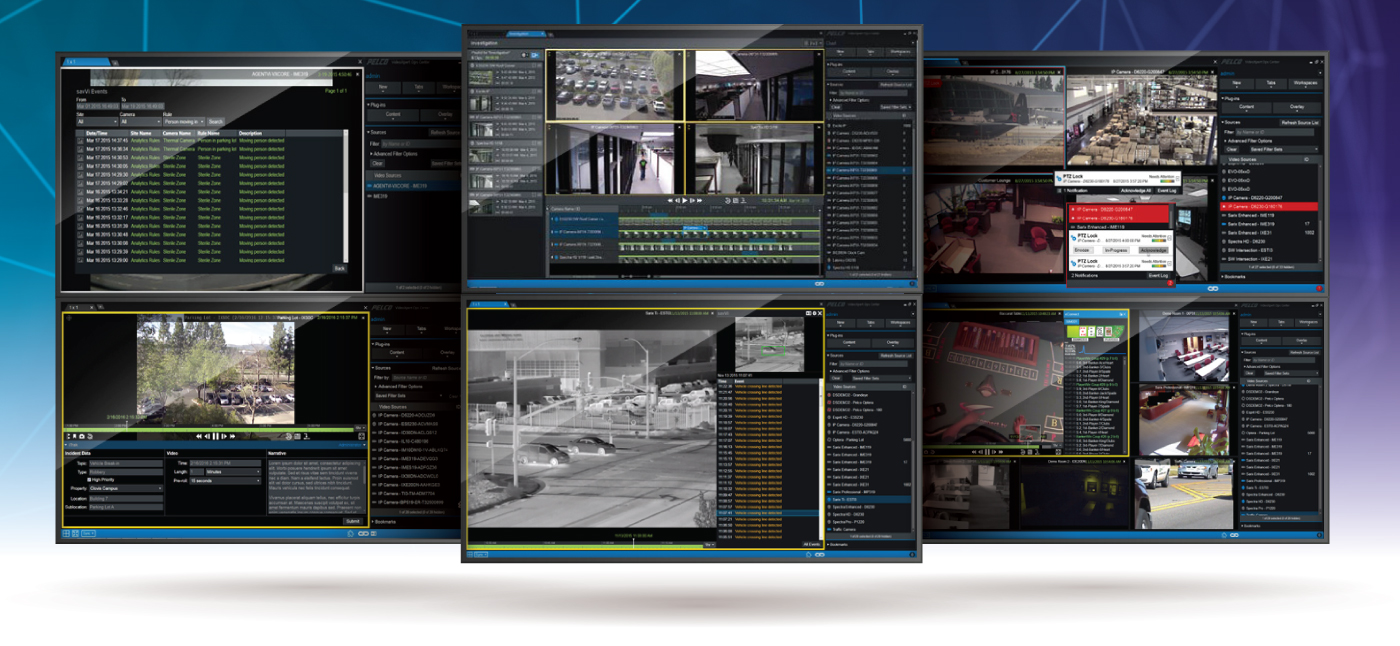The width and height of the screenshot is (1400, 646).
Task: Select the grid layout icon in bottom-left window's blue bar
Action: [x=66, y=534]
